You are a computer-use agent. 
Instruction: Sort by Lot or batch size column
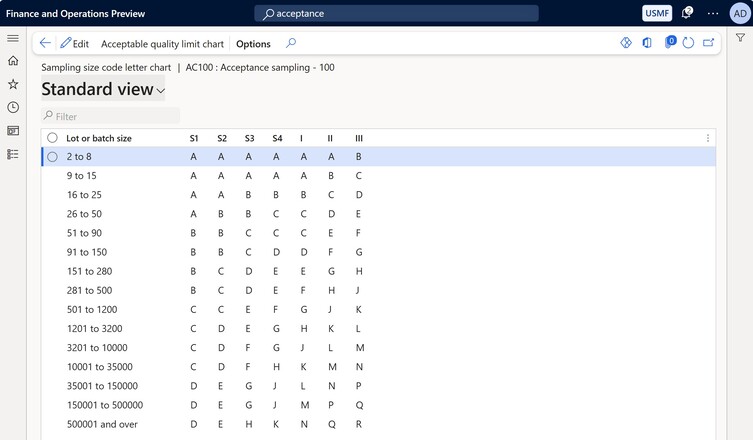(99, 138)
